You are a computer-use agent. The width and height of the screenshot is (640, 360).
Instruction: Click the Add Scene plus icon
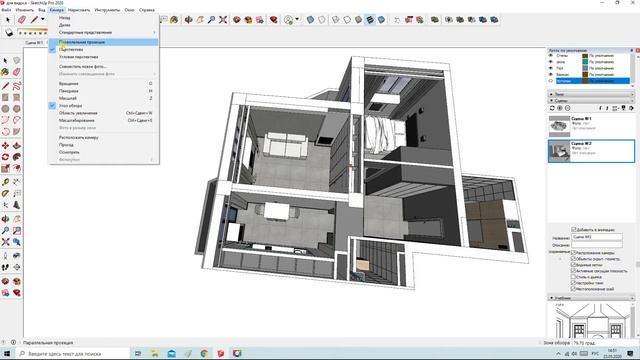pos(560,108)
